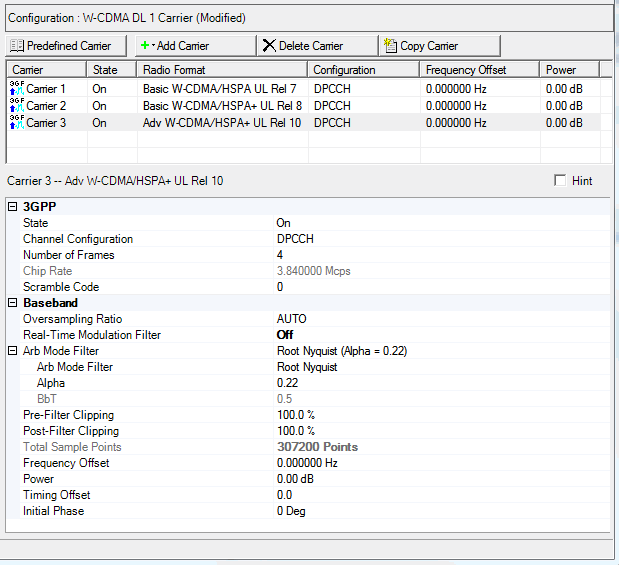Select the Scramble Code property label
The width and height of the screenshot is (619, 565).
pos(61,287)
